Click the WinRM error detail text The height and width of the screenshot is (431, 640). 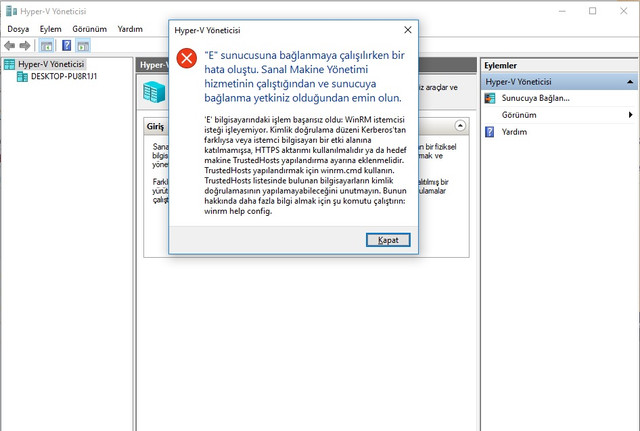coord(305,165)
